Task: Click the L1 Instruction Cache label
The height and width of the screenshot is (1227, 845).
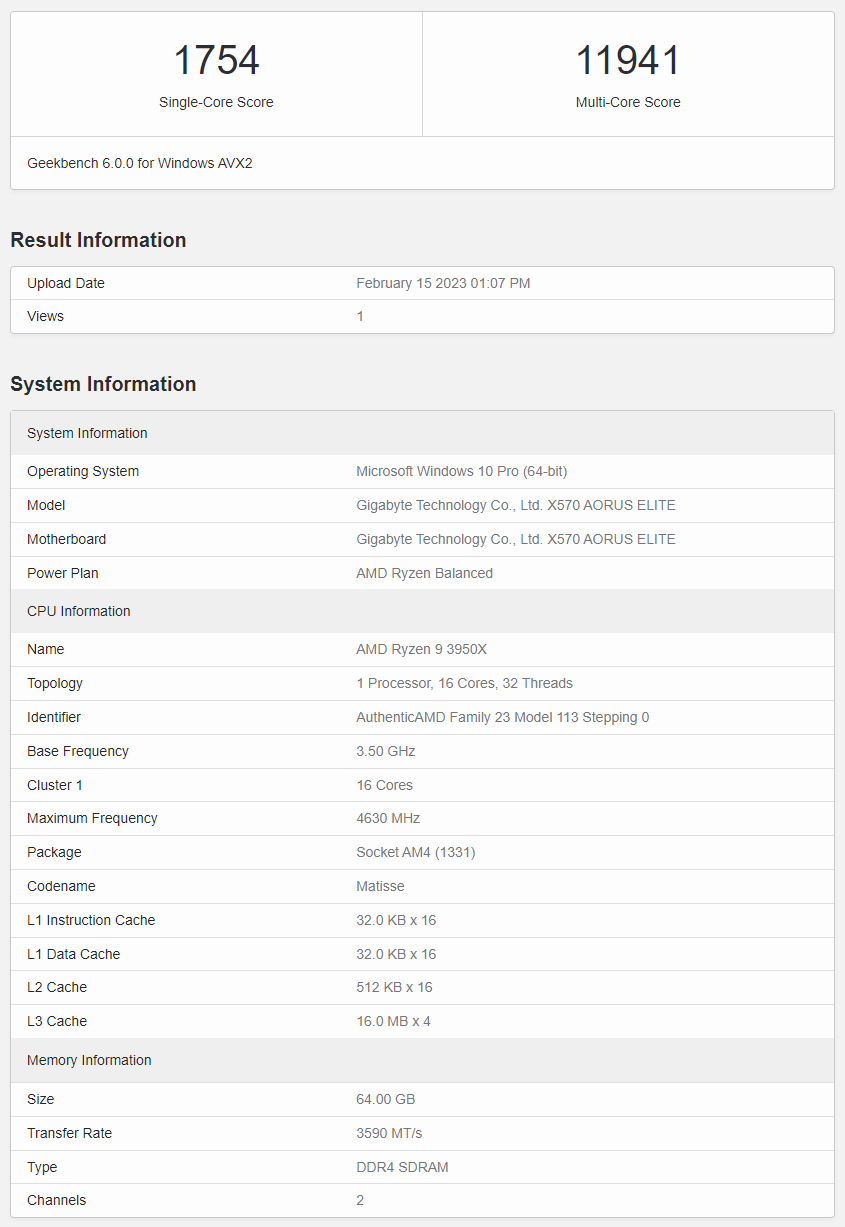Action: [91, 920]
